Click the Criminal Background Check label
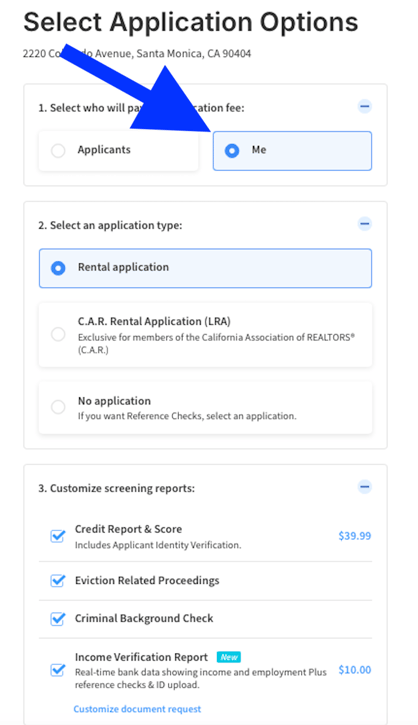 (144, 618)
